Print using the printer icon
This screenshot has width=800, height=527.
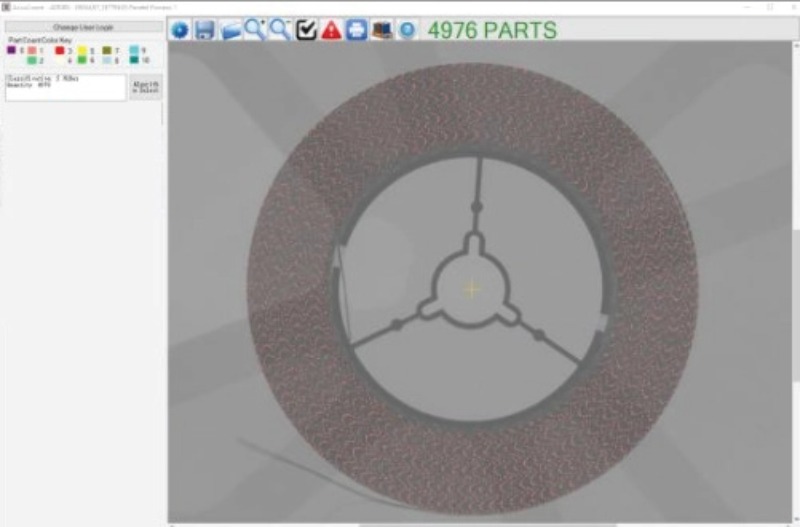[357, 30]
